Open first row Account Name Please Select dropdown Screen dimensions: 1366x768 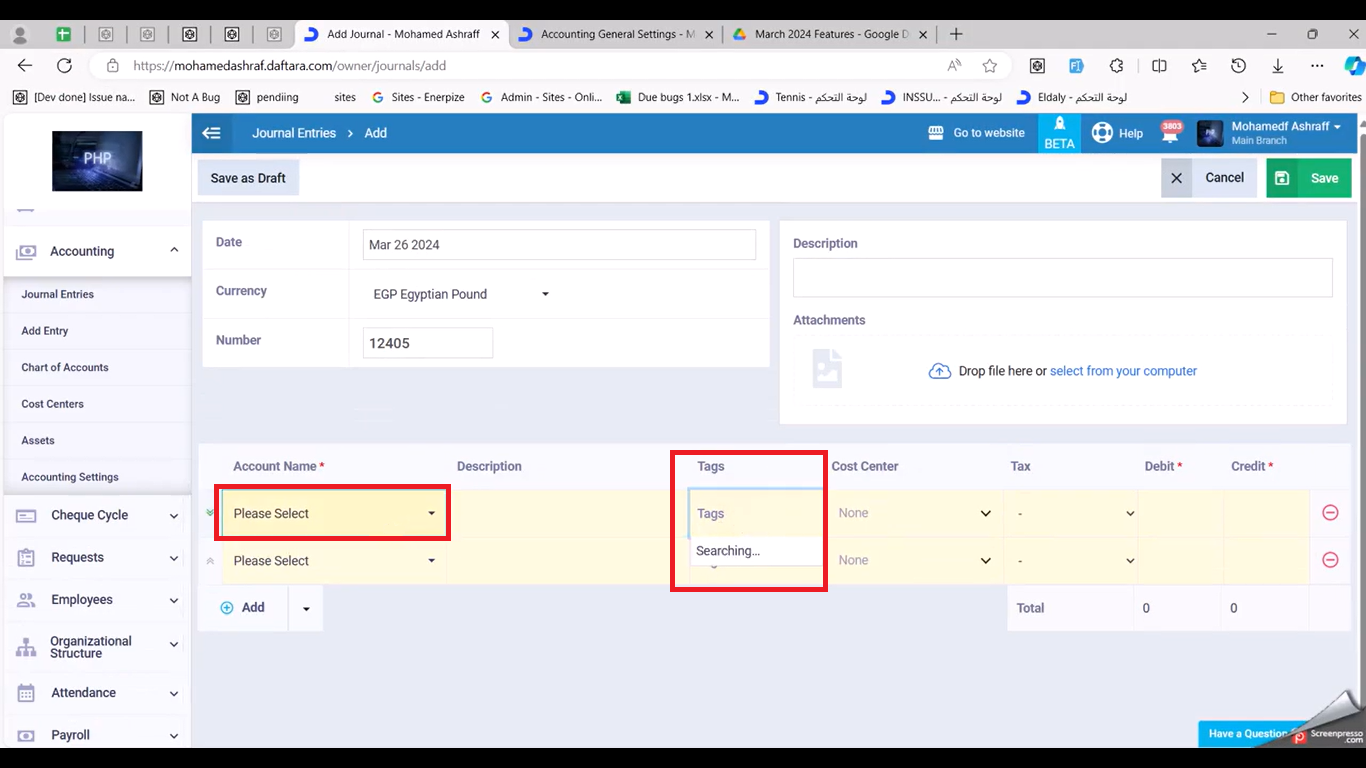[333, 514]
